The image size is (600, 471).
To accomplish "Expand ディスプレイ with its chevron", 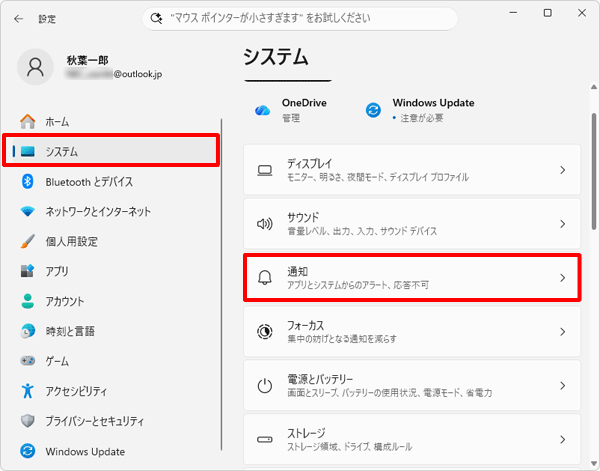I will pyautogui.click(x=562, y=170).
